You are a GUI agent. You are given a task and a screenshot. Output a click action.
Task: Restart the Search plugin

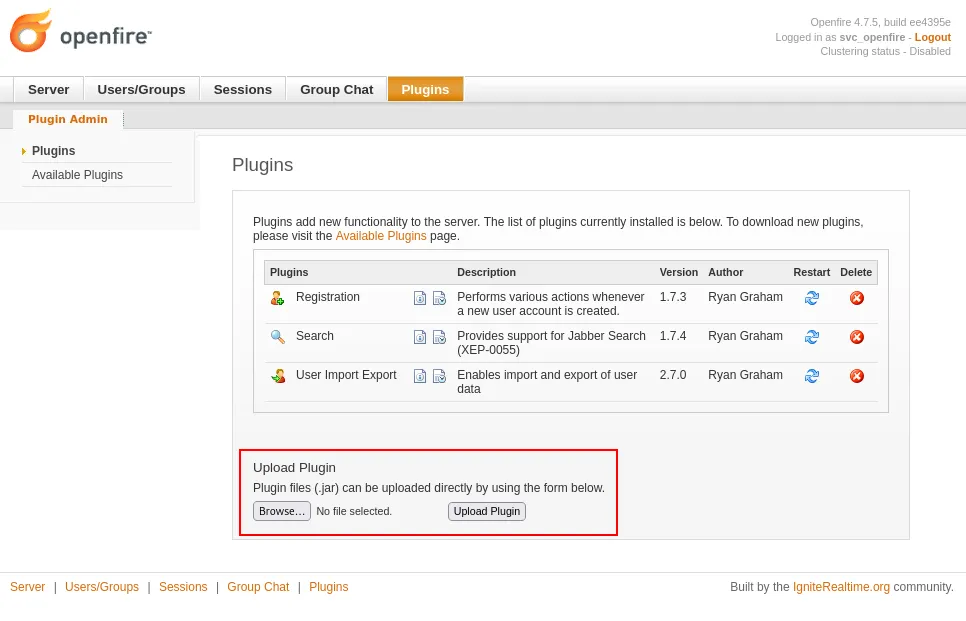pyautogui.click(x=811, y=337)
